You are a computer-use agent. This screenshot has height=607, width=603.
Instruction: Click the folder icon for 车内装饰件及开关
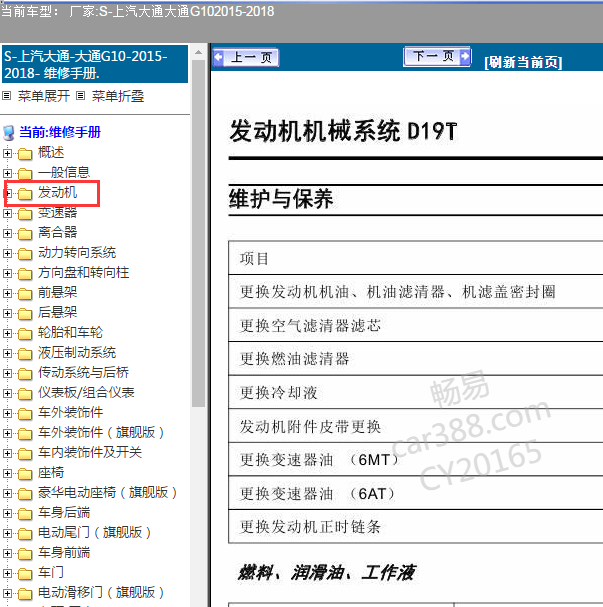coord(25,454)
